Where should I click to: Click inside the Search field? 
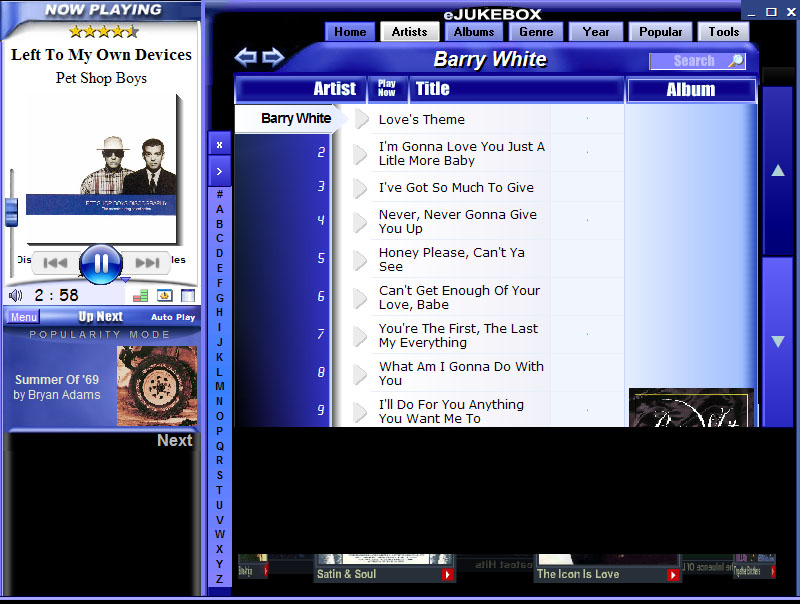[690, 61]
